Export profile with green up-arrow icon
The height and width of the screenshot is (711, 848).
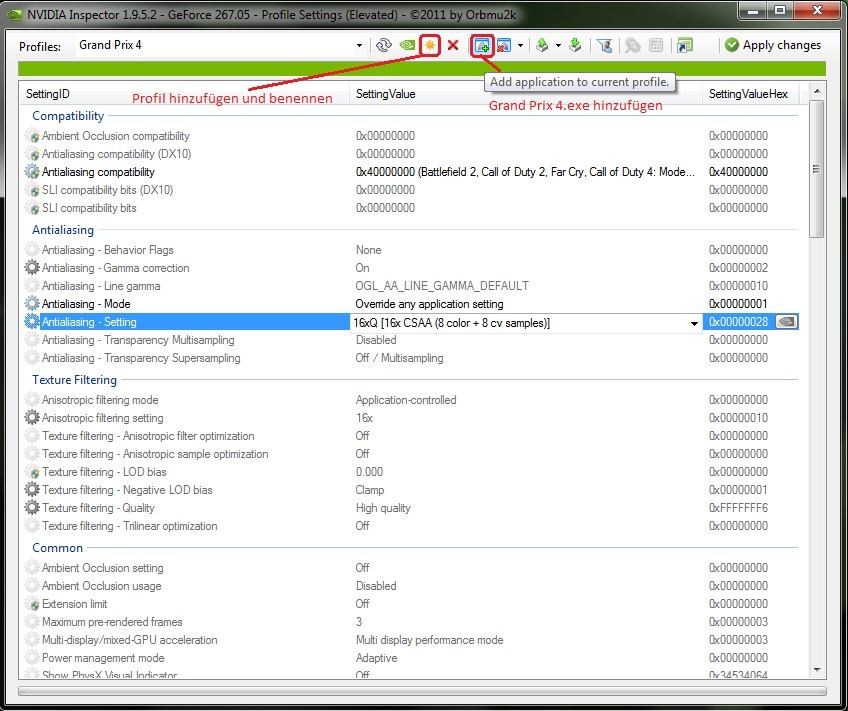[x=542, y=45]
